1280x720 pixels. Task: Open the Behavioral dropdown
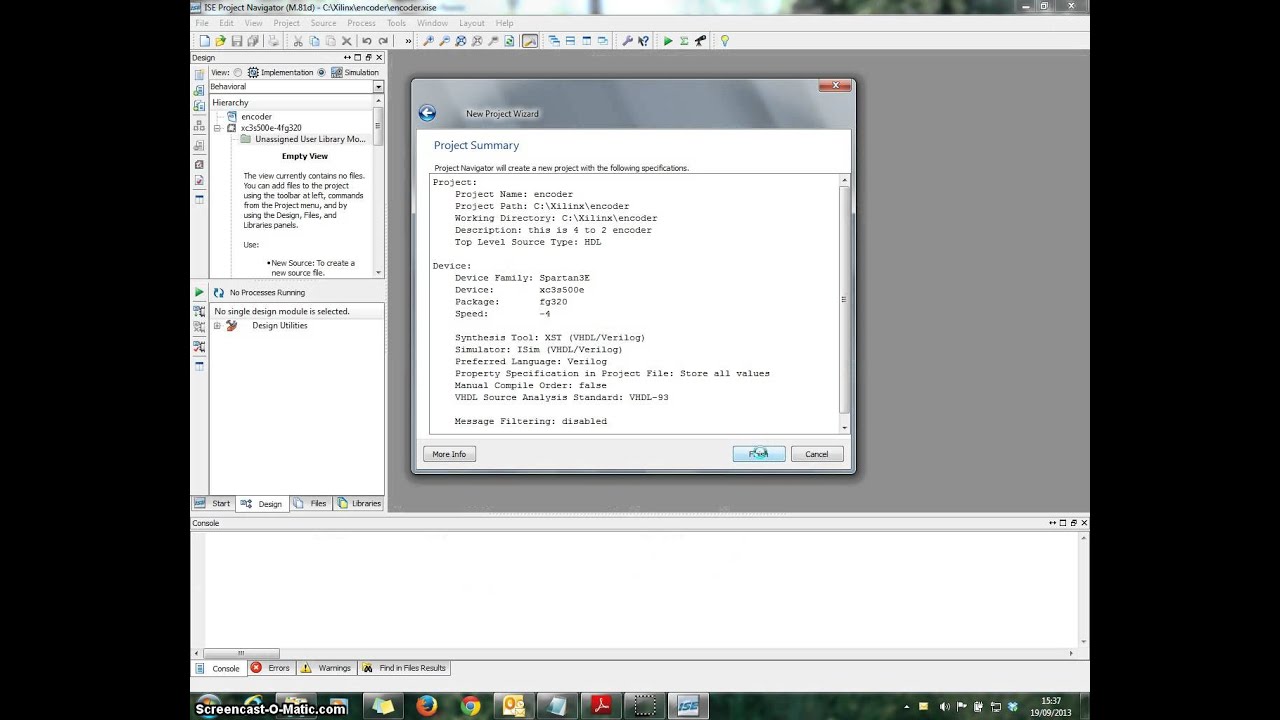click(x=378, y=87)
